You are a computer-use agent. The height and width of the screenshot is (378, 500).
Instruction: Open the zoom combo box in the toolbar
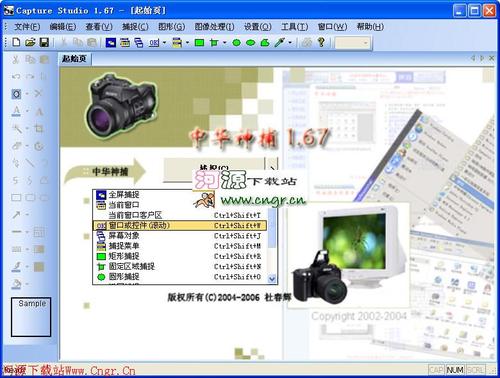coord(352,43)
